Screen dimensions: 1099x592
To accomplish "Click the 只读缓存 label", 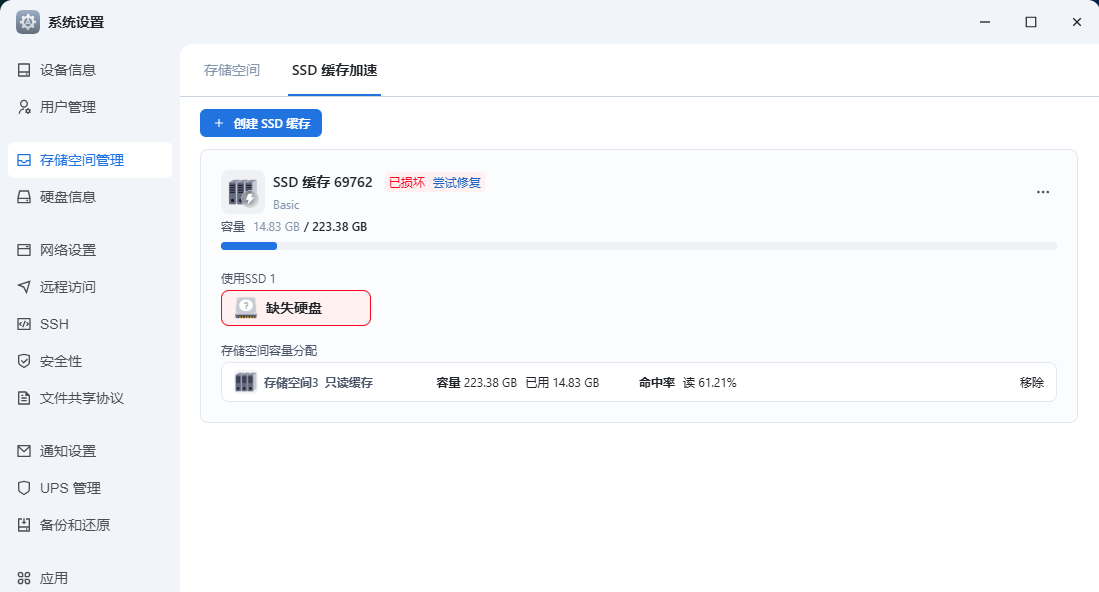I will point(348,383).
